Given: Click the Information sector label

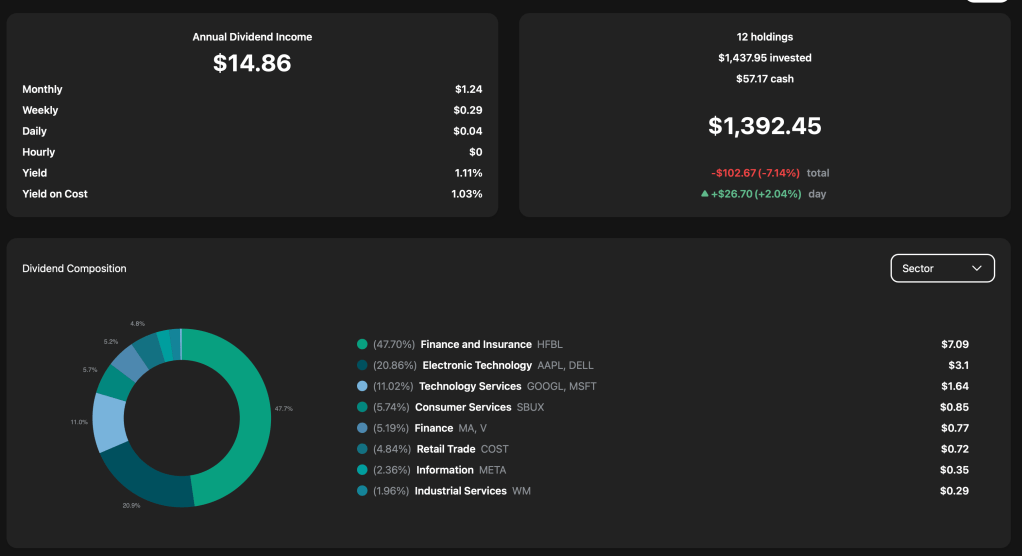Looking at the screenshot, I should pos(445,470).
